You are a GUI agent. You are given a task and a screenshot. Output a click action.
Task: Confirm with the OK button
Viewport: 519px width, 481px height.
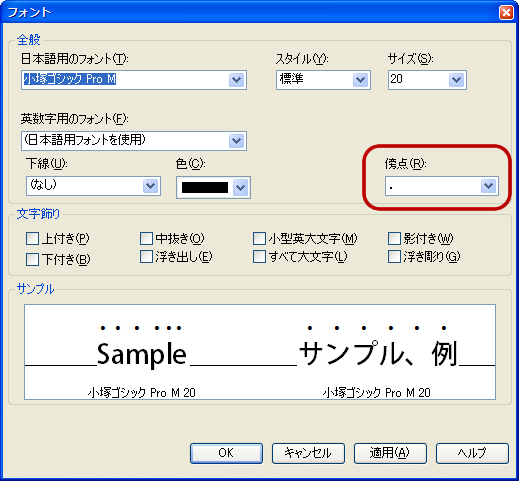[226, 453]
